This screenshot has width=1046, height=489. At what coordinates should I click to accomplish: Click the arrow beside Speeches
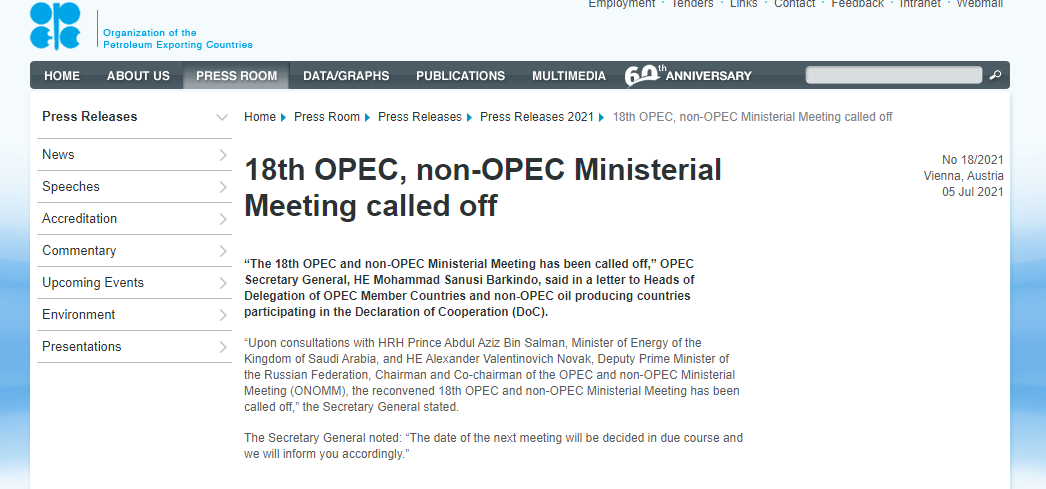[x=223, y=187]
